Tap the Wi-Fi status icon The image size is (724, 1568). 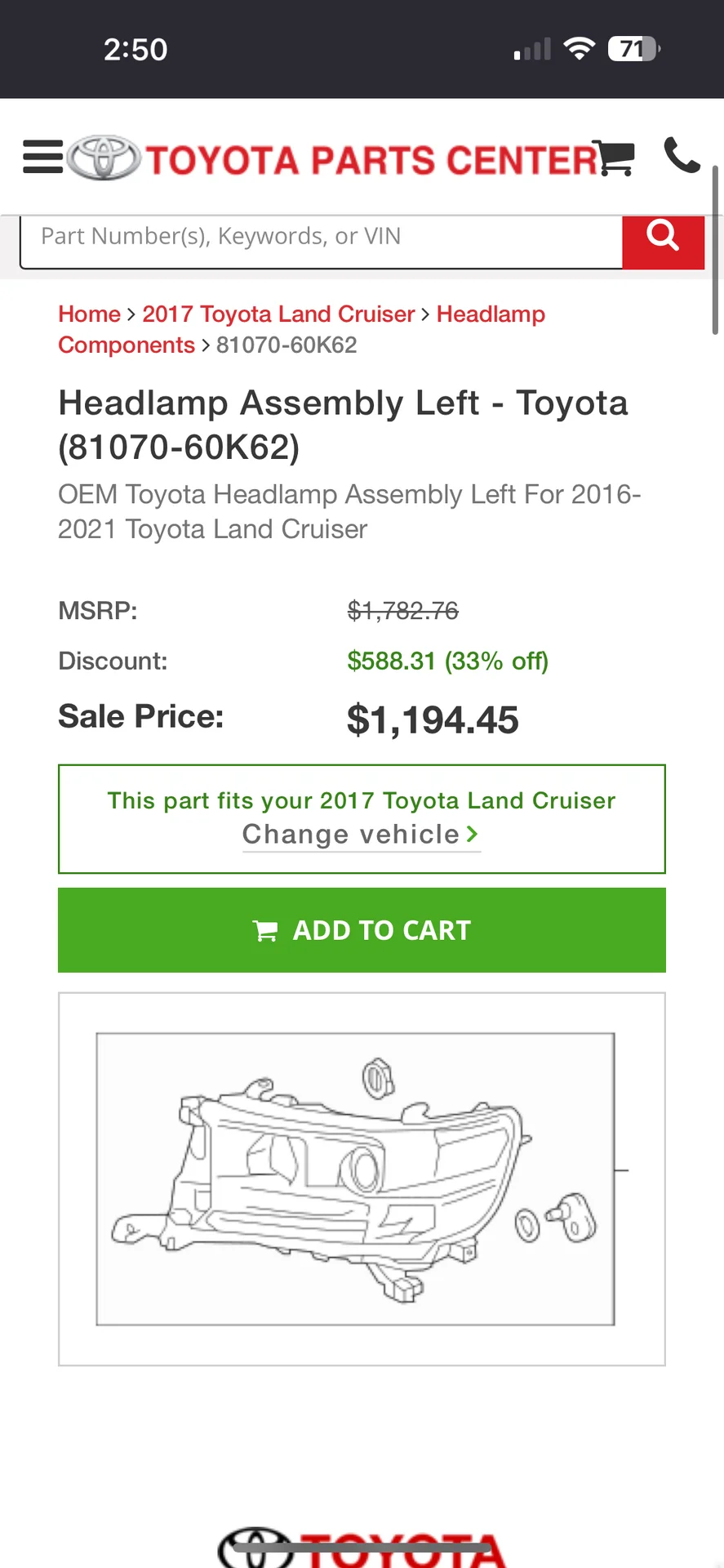point(579,49)
